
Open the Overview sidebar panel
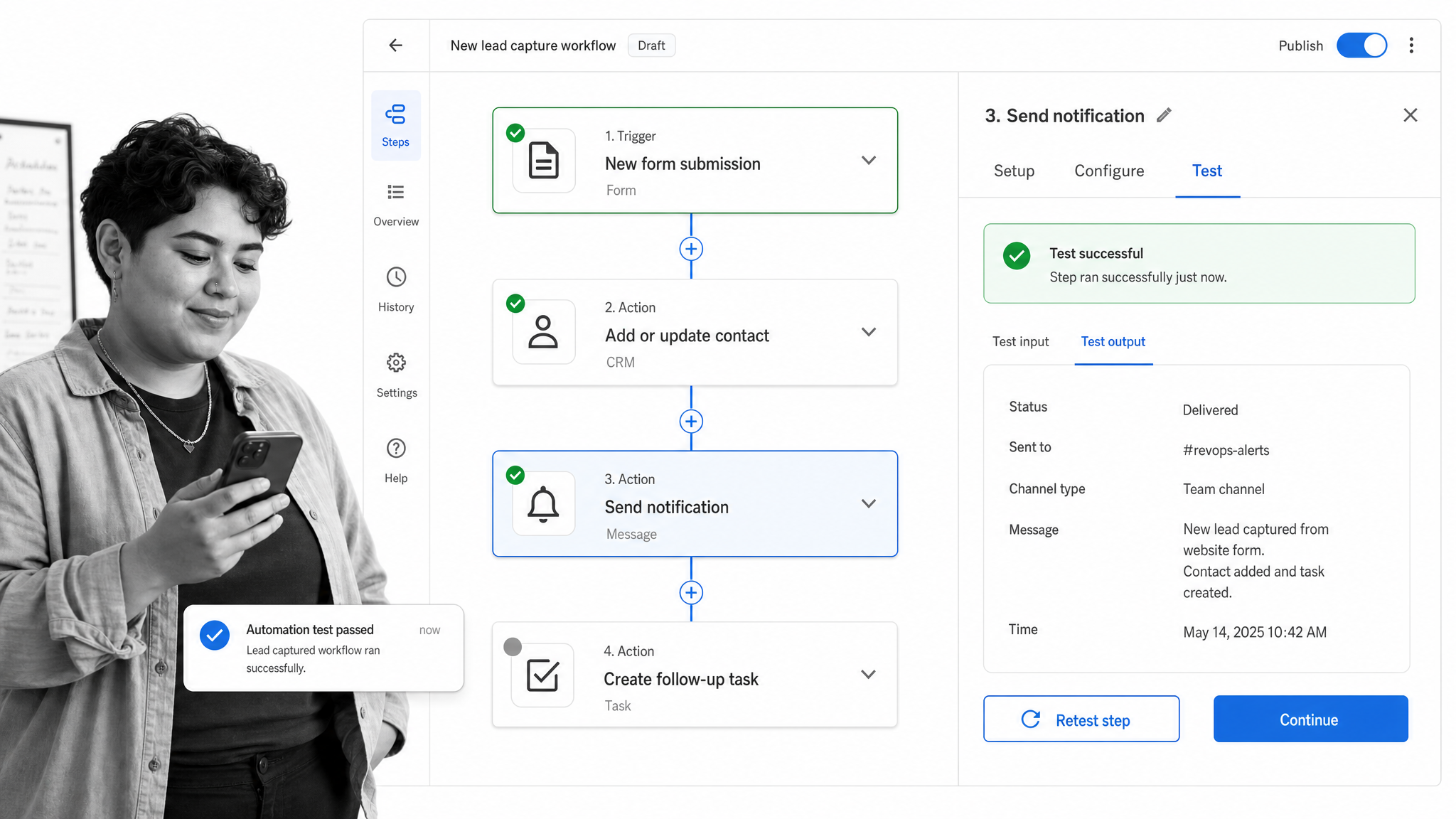point(396,205)
